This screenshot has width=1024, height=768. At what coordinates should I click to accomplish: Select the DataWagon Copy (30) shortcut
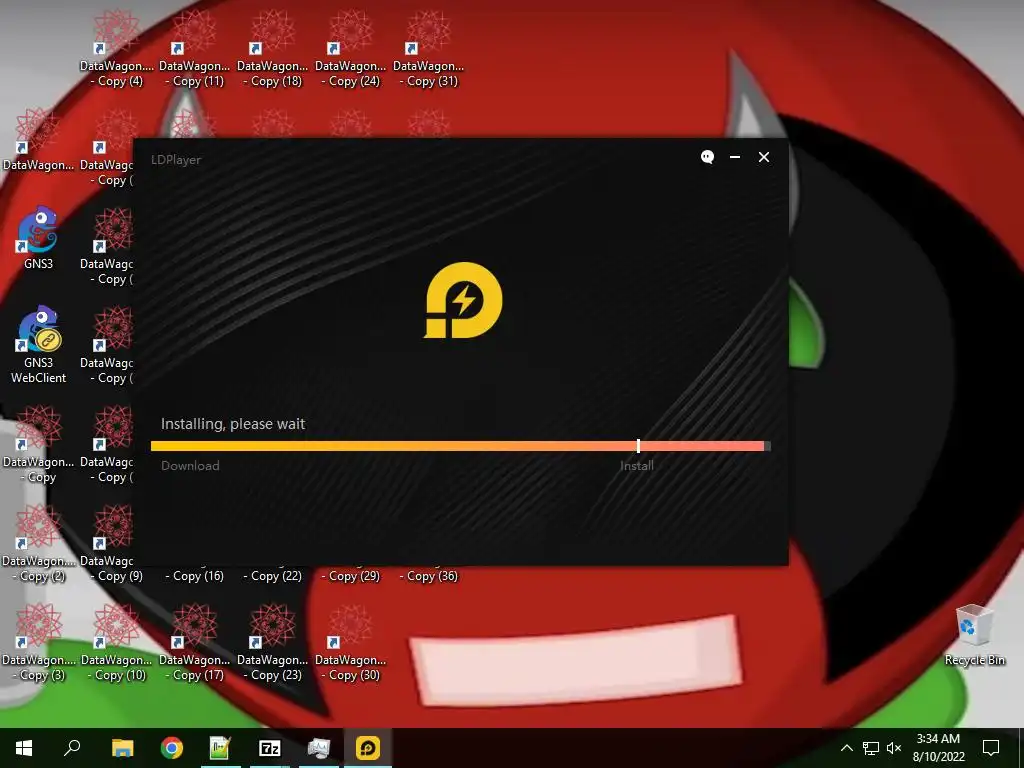click(x=351, y=643)
